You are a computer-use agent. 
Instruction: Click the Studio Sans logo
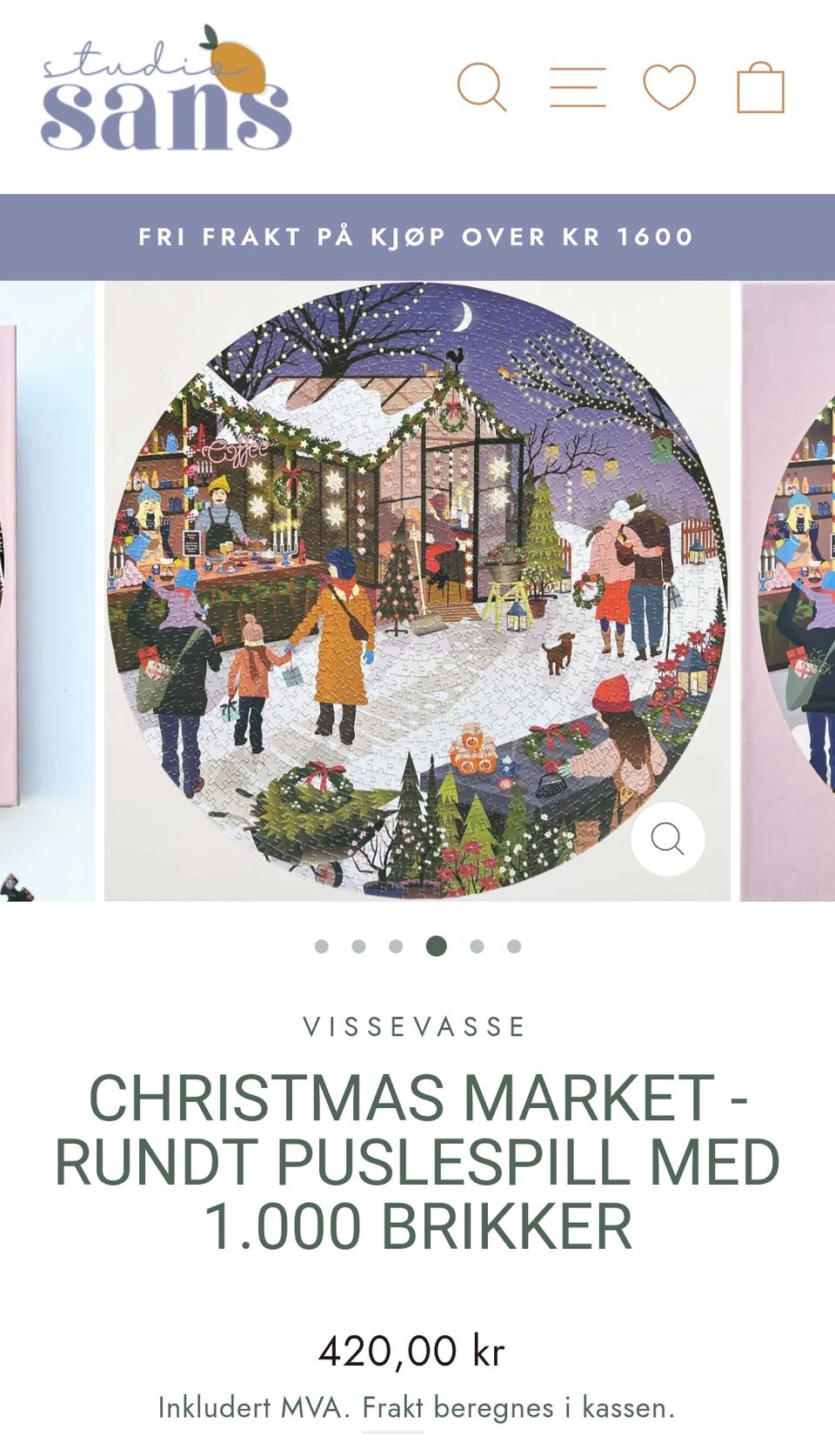click(x=165, y=87)
